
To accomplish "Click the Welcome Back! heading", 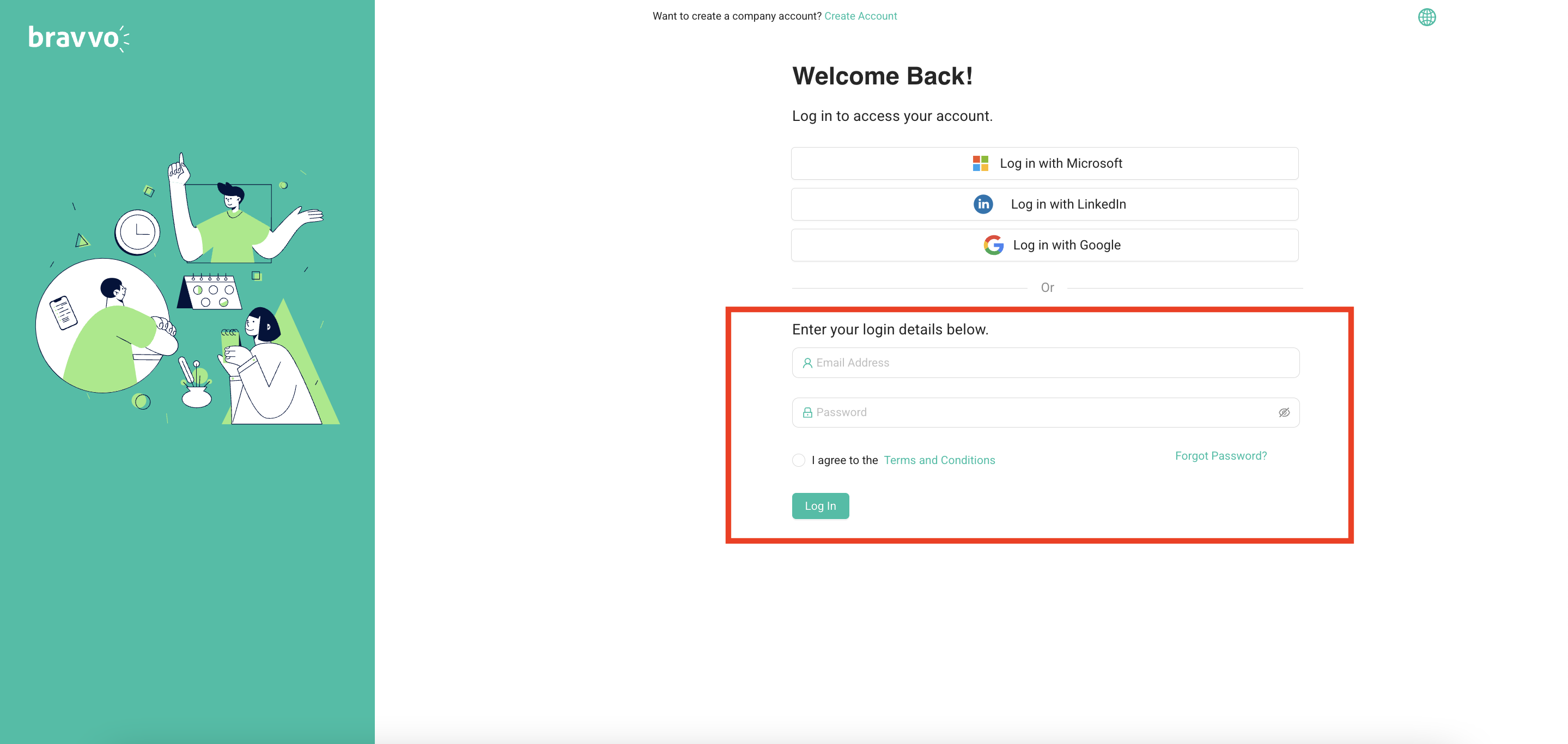I will click(882, 76).
